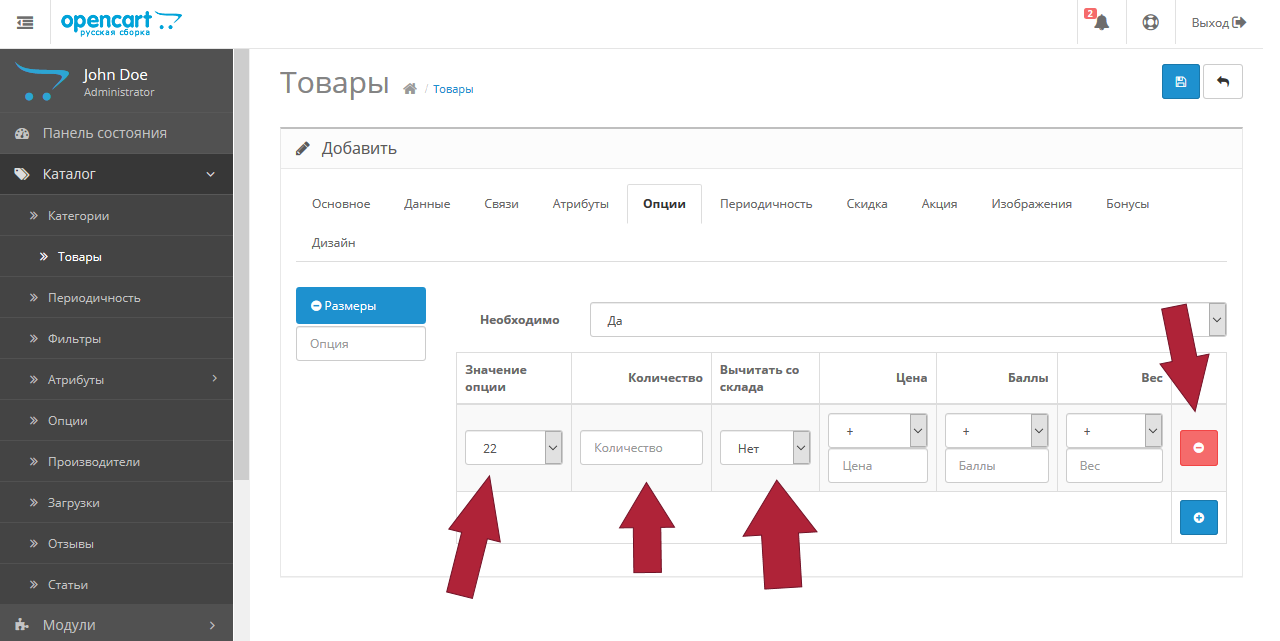Toggle the sidebar menu hamburger icon
Image resolution: width=1280 pixels, height=641 pixels.
25,22
